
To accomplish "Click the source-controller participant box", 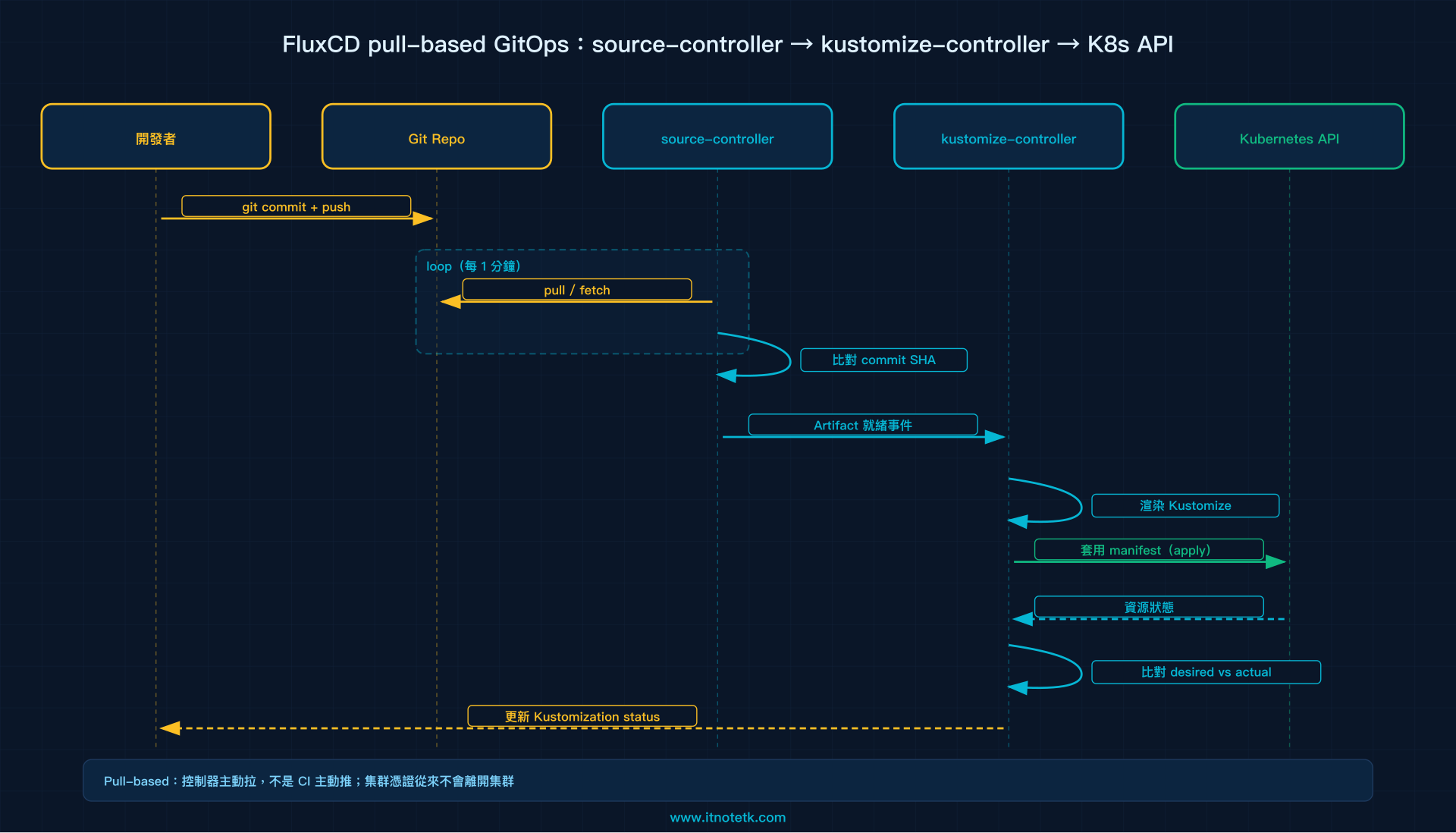I will (x=717, y=137).
